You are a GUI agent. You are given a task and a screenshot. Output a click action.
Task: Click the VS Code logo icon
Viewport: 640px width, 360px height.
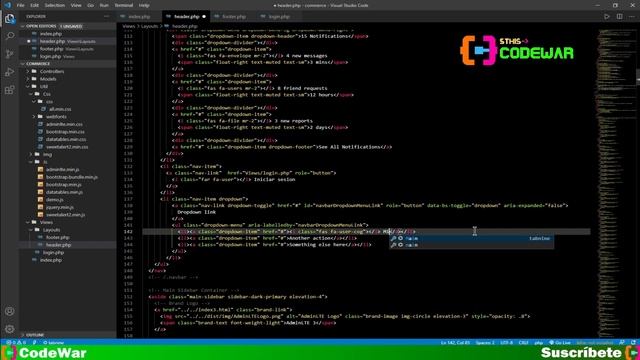[7, 5]
